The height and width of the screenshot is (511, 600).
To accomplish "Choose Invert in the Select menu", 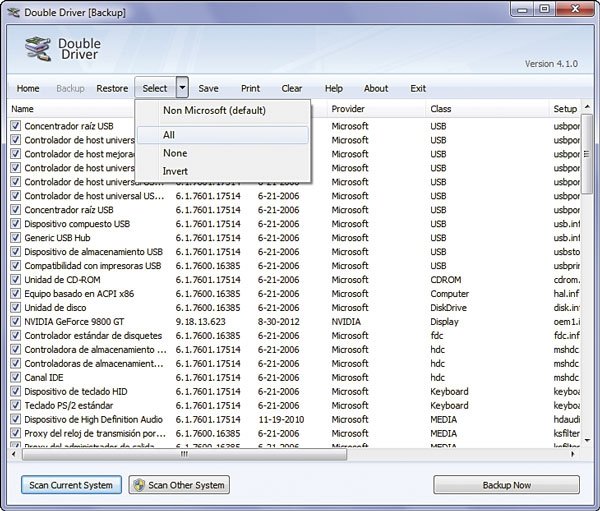I will click(223, 171).
